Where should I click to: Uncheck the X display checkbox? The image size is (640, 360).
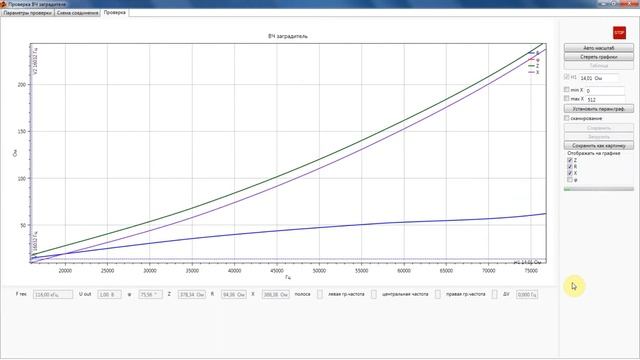570,173
